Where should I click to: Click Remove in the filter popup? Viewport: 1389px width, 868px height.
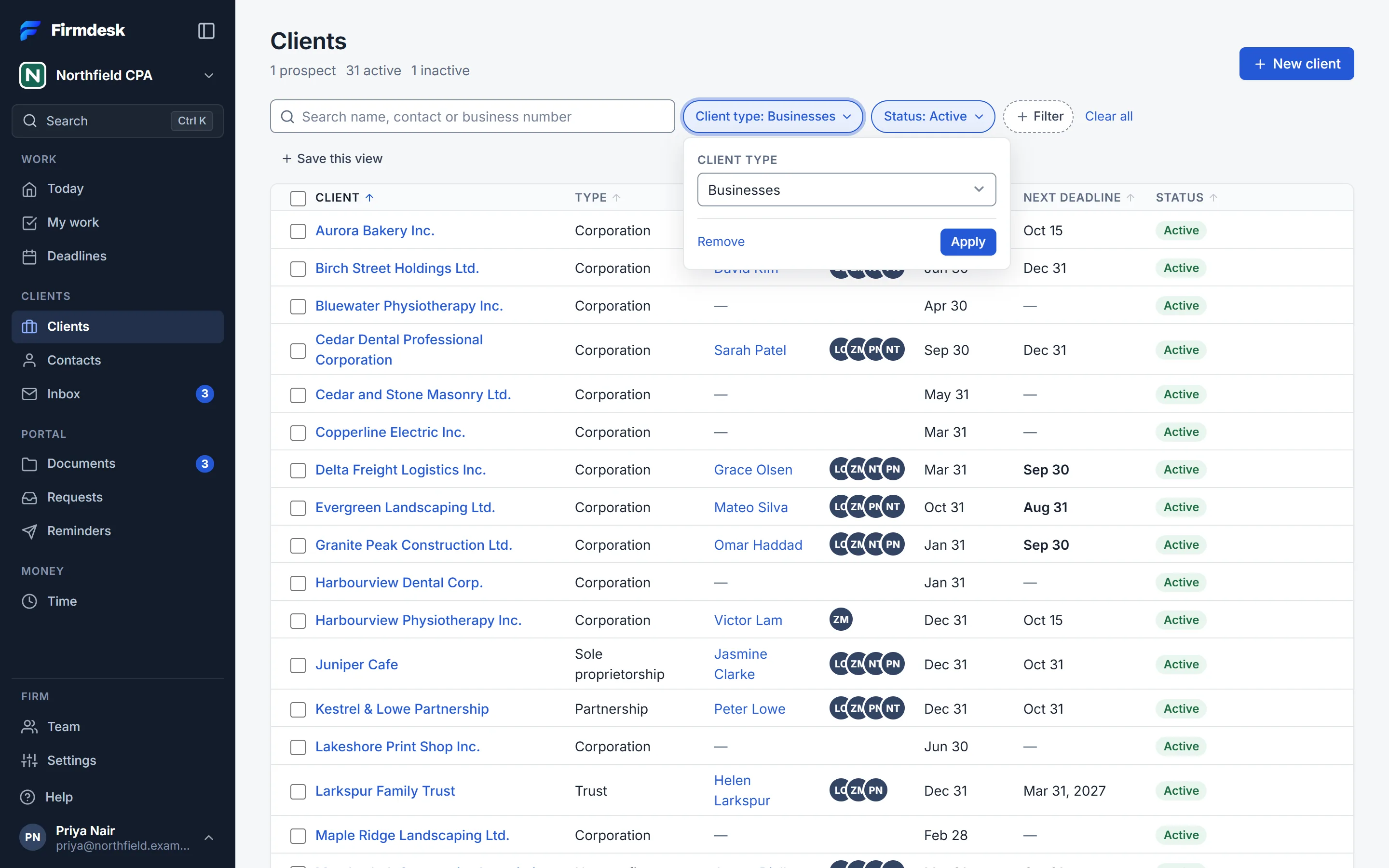pyautogui.click(x=721, y=242)
